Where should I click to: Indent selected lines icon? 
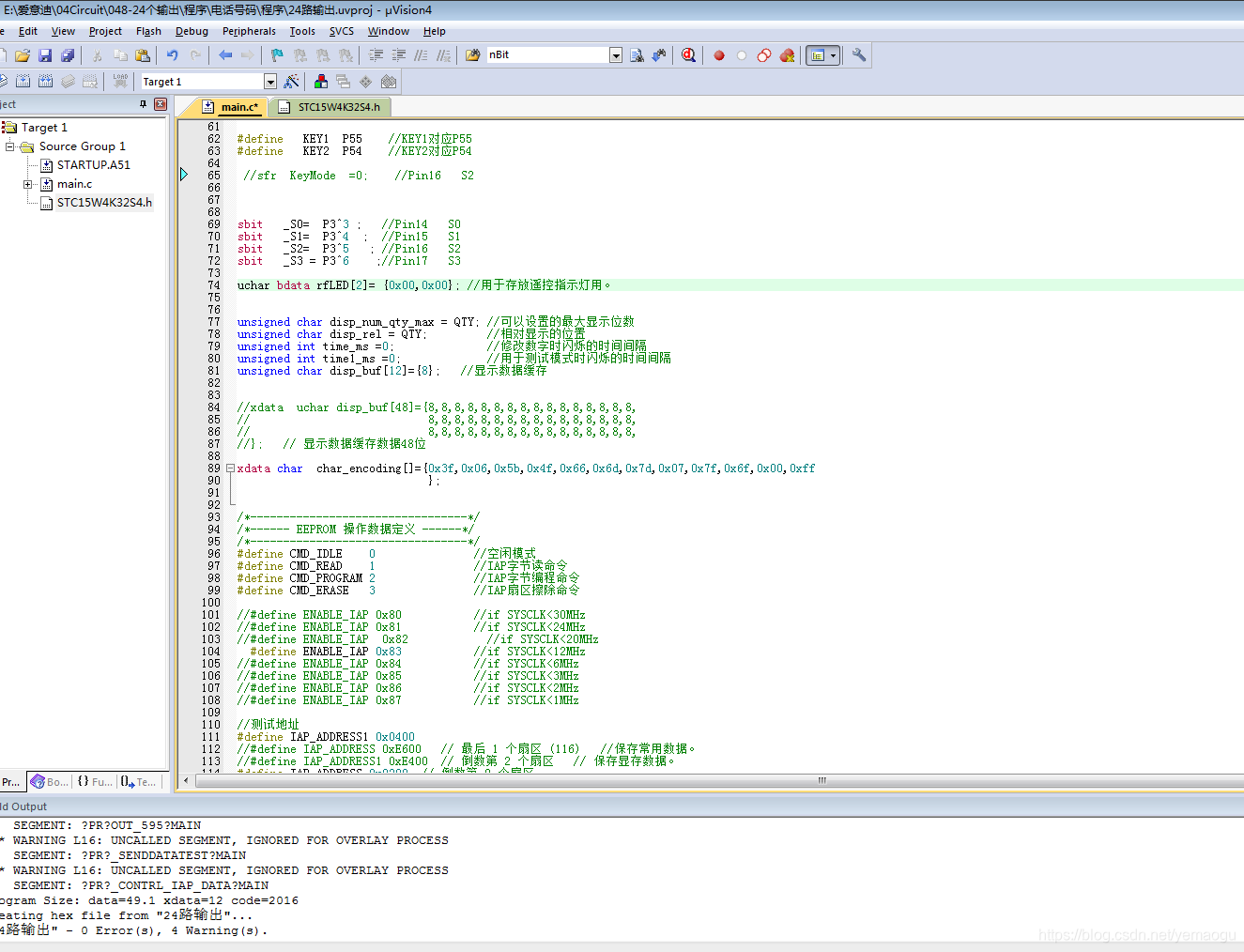pos(376,55)
